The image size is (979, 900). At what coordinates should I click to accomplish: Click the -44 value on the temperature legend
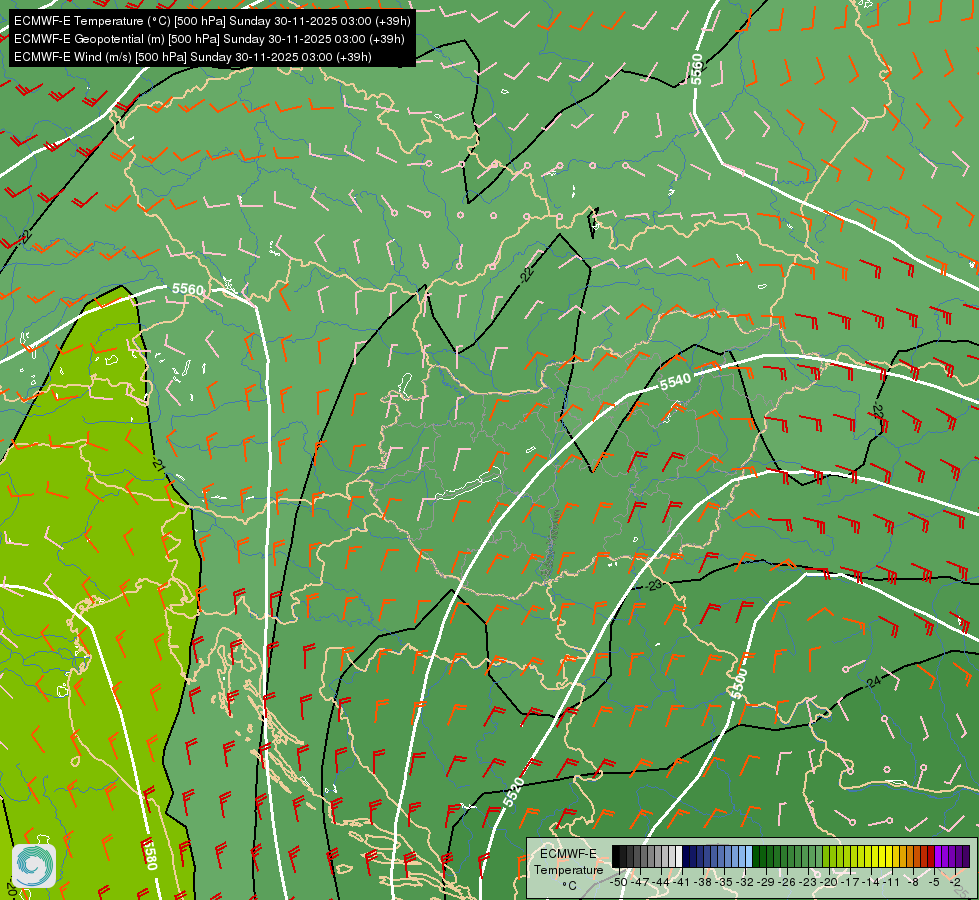[661, 882]
